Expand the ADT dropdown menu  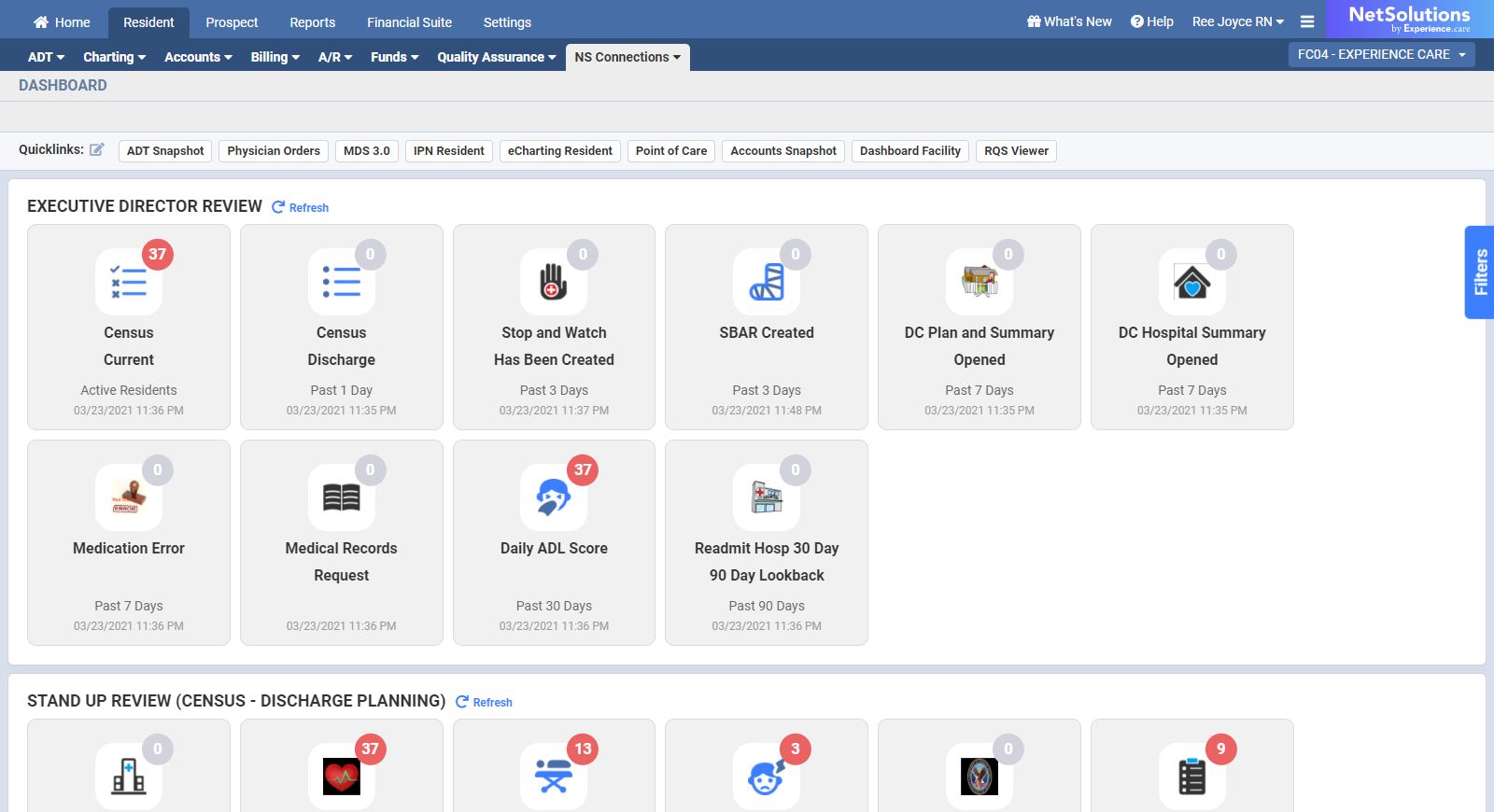(46, 57)
